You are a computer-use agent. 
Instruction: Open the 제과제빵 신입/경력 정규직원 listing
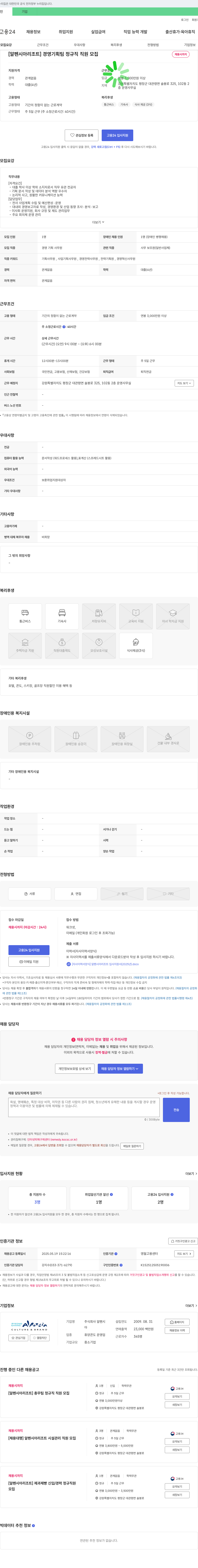pyautogui.click(x=42, y=1486)
